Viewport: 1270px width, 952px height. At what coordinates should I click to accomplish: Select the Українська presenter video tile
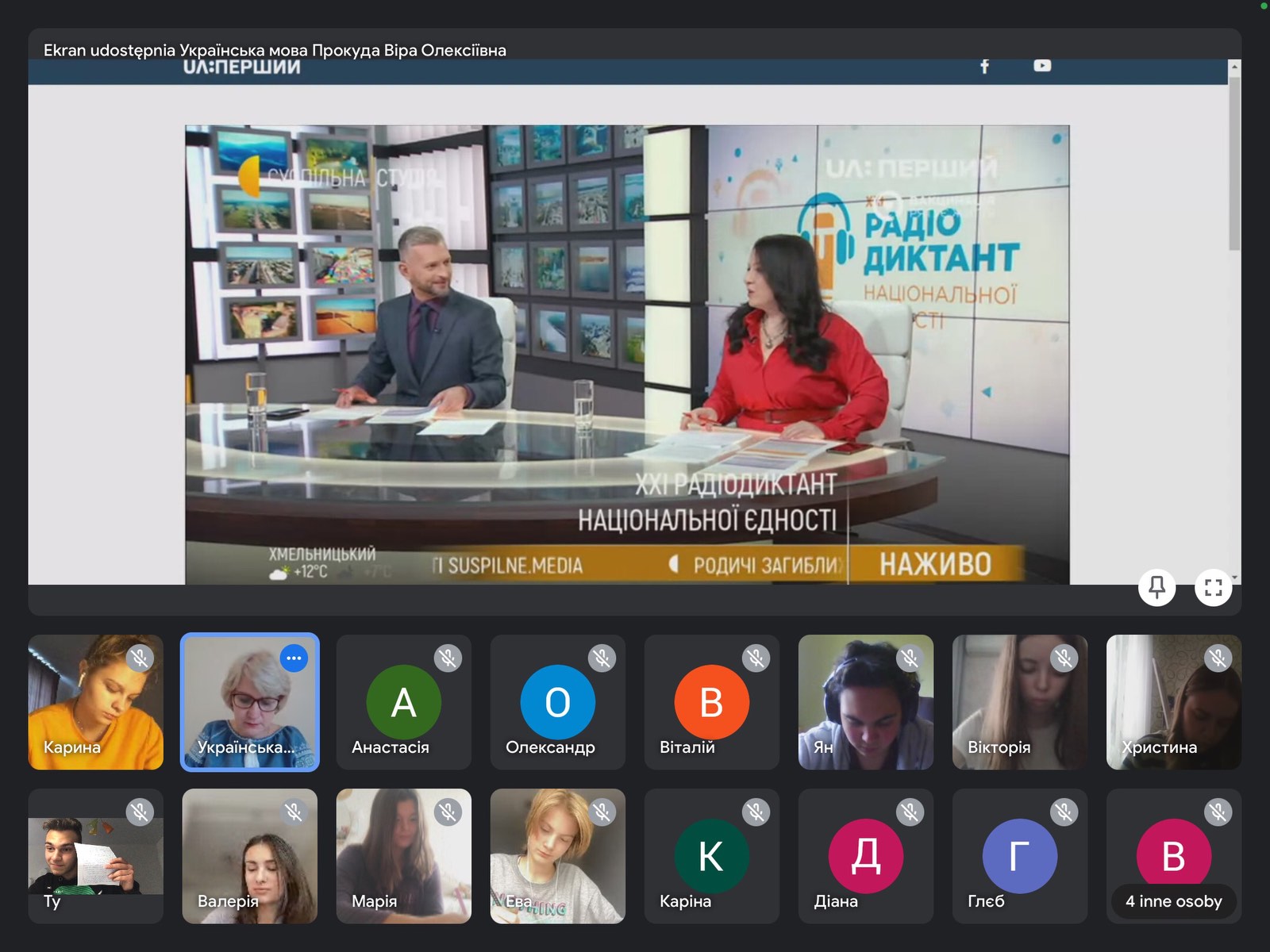249,702
